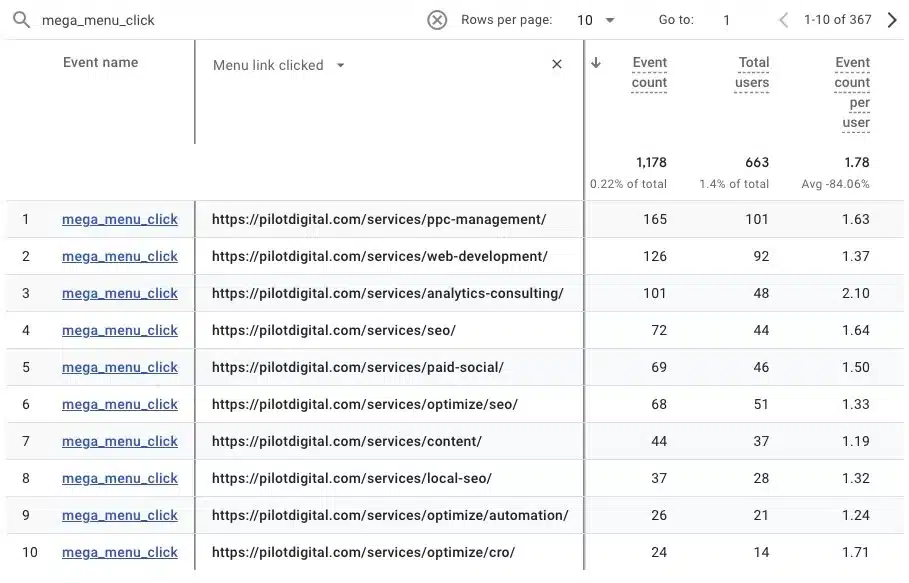Clear the mega_menu_click search filter
Image resolution: width=909 pixels, height=583 pixels.
click(x=437, y=20)
